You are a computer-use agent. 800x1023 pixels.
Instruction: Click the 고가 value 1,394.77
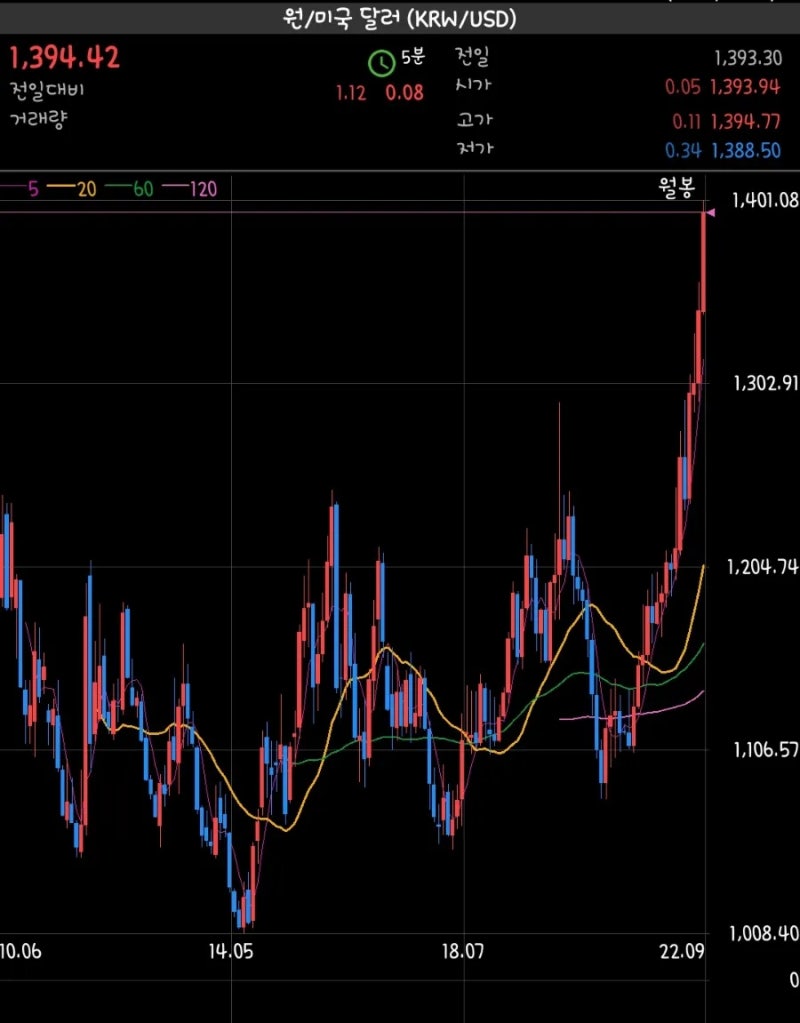745,121
